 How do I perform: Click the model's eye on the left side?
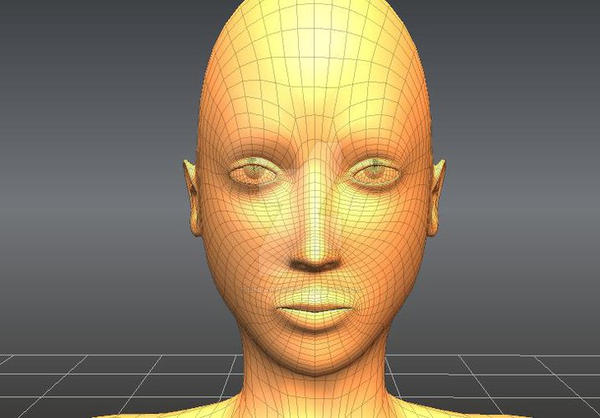point(253,173)
